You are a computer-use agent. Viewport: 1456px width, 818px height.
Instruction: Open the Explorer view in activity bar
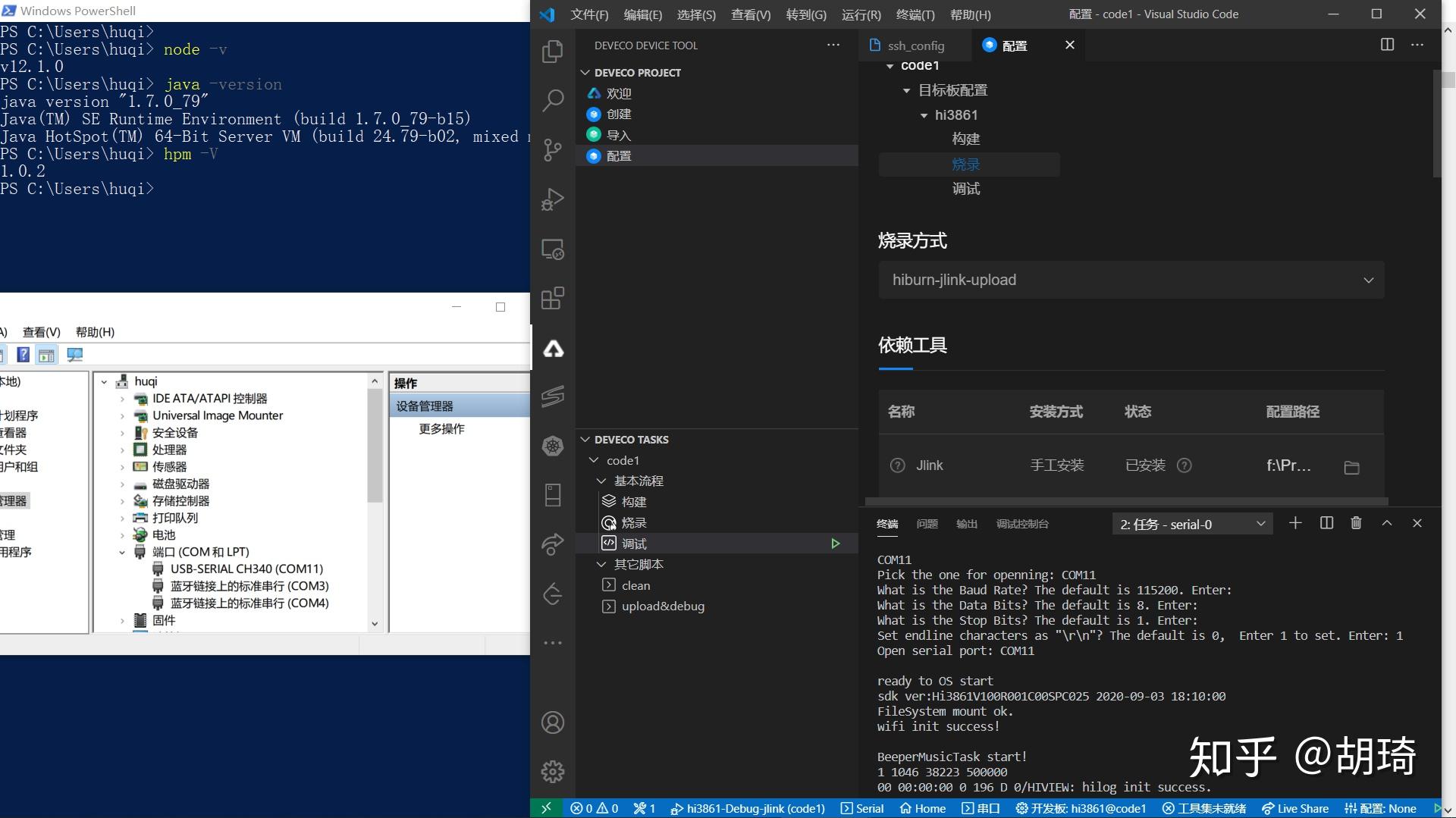pyautogui.click(x=553, y=52)
